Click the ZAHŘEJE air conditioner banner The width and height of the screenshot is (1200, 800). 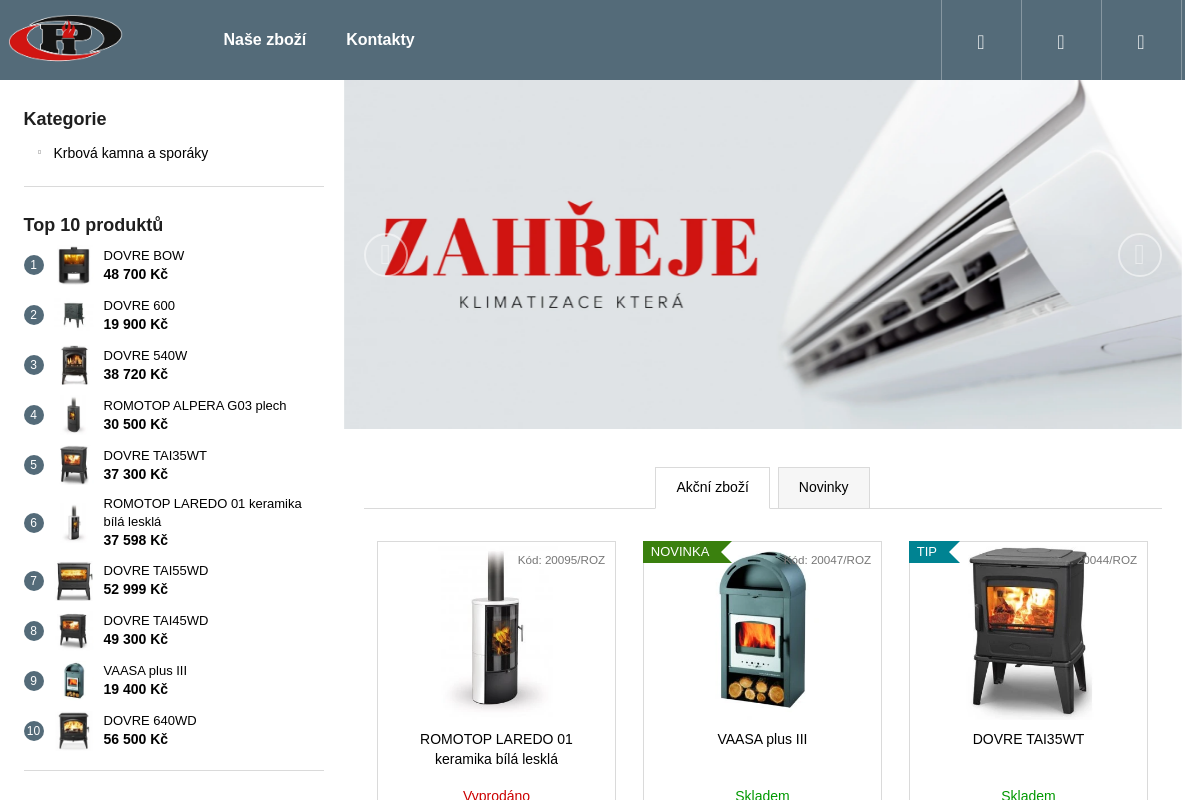[x=763, y=255]
